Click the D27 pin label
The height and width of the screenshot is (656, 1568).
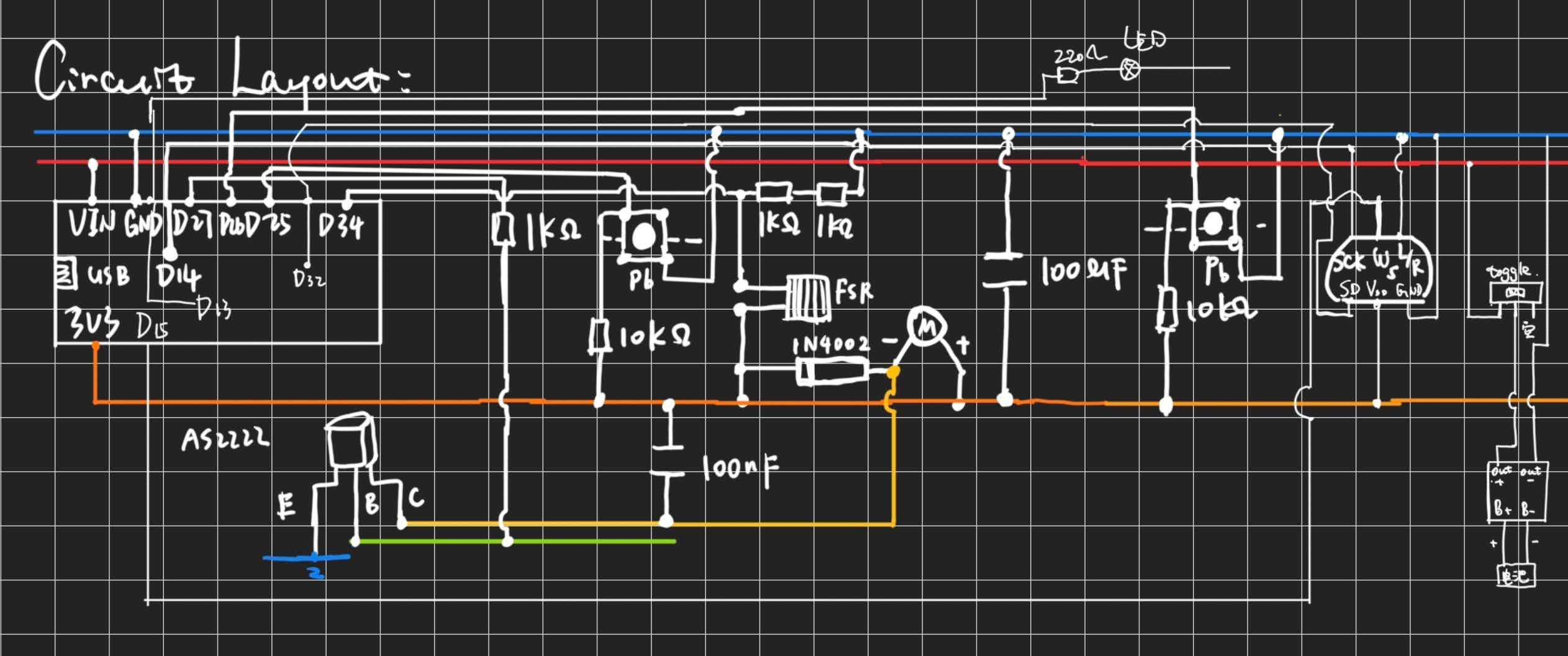coord(192,225)
